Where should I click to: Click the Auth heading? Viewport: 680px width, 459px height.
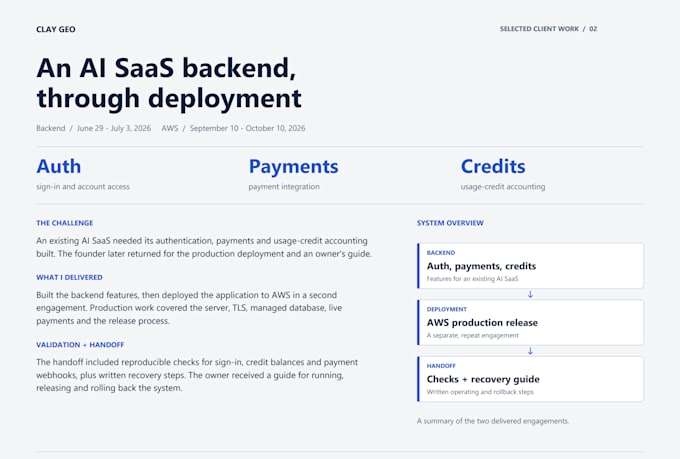tap(59, 166)
